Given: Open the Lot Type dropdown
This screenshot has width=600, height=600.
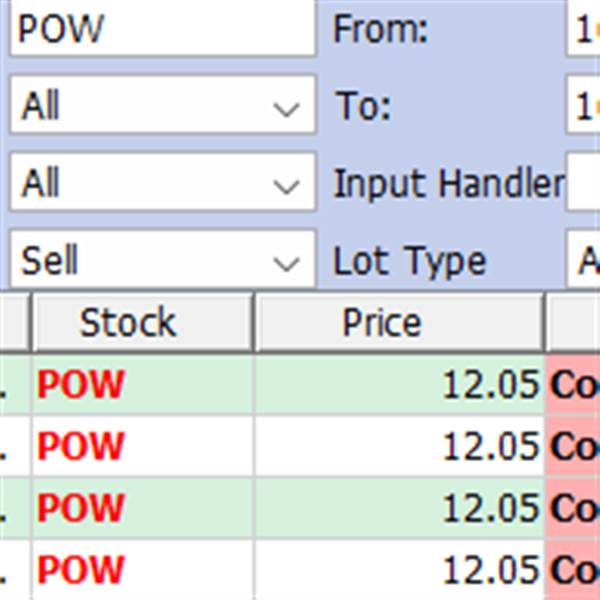Looking at the screenshot, I should [582, 261].
